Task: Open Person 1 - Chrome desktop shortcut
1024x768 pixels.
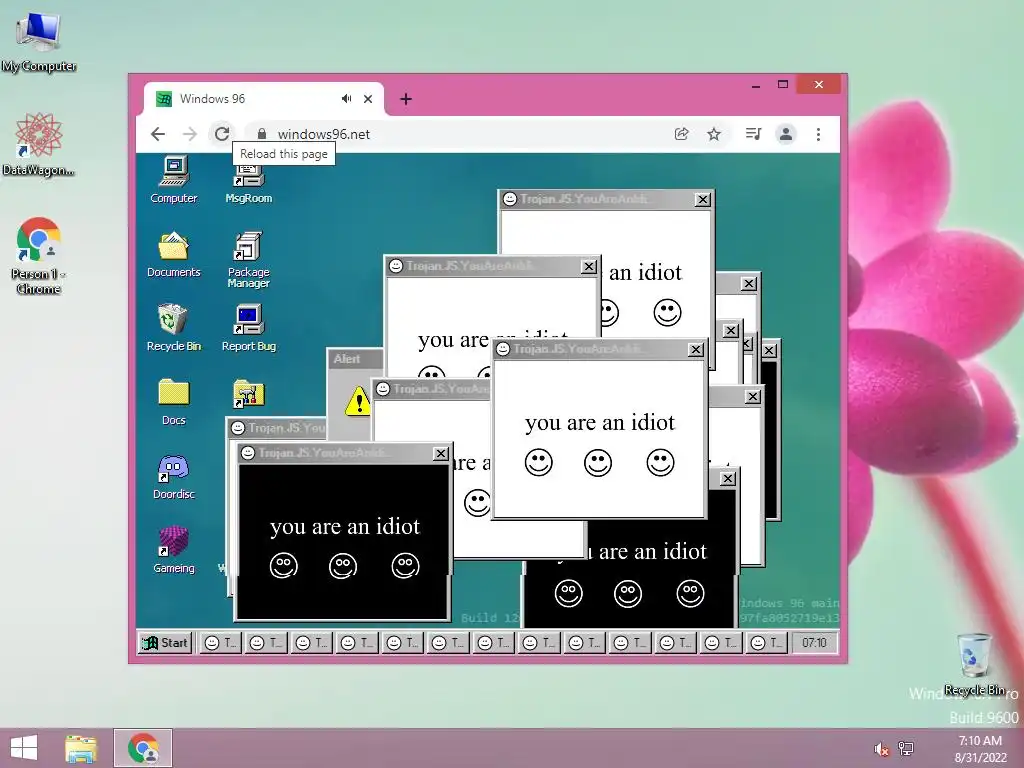Action: pyautogui.click(x=39, y=256)
